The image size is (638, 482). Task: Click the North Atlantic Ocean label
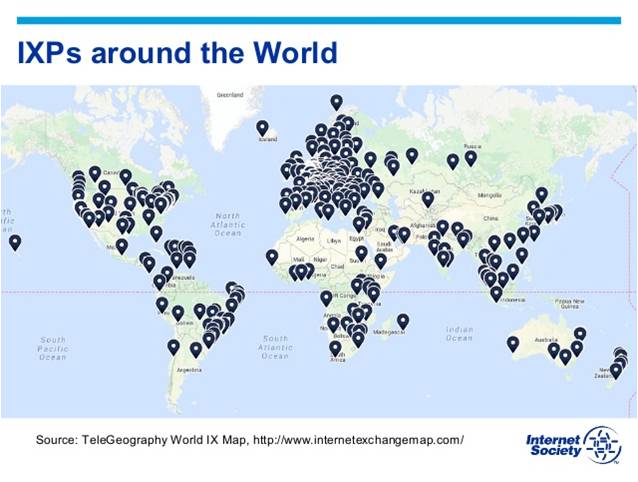[228, 224]
